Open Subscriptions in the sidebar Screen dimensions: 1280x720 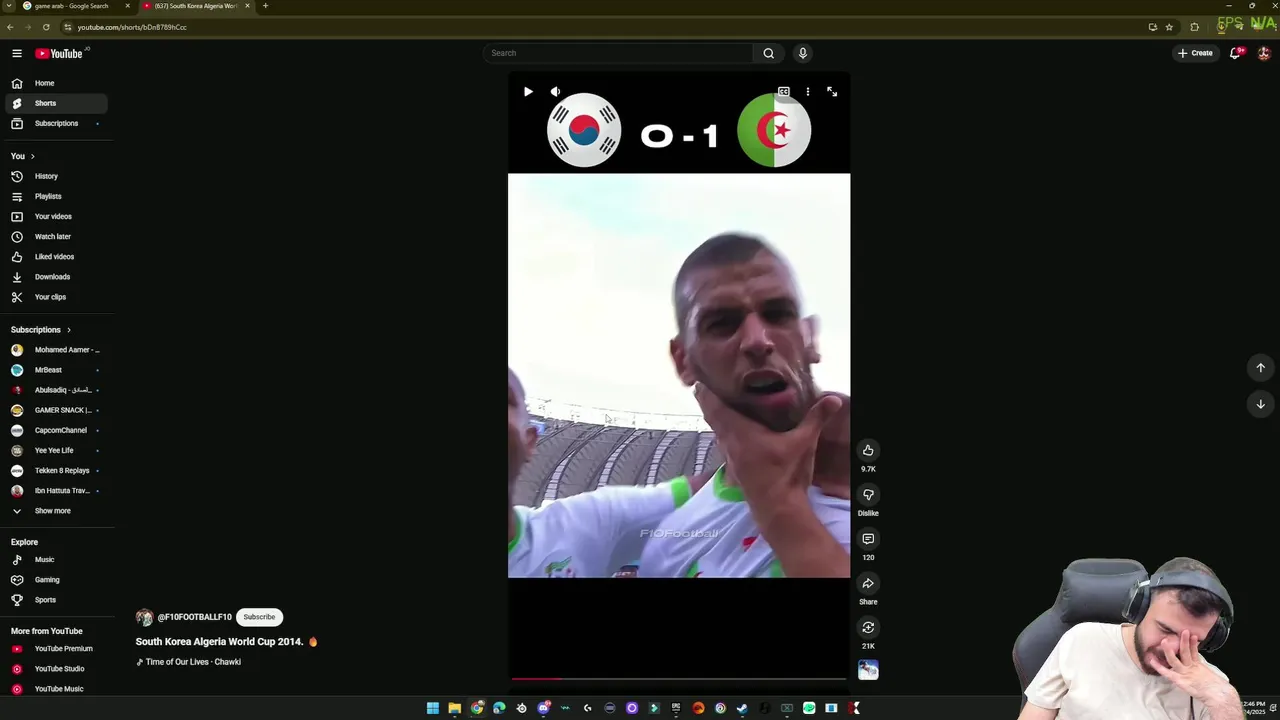click(x=55, y=123)
